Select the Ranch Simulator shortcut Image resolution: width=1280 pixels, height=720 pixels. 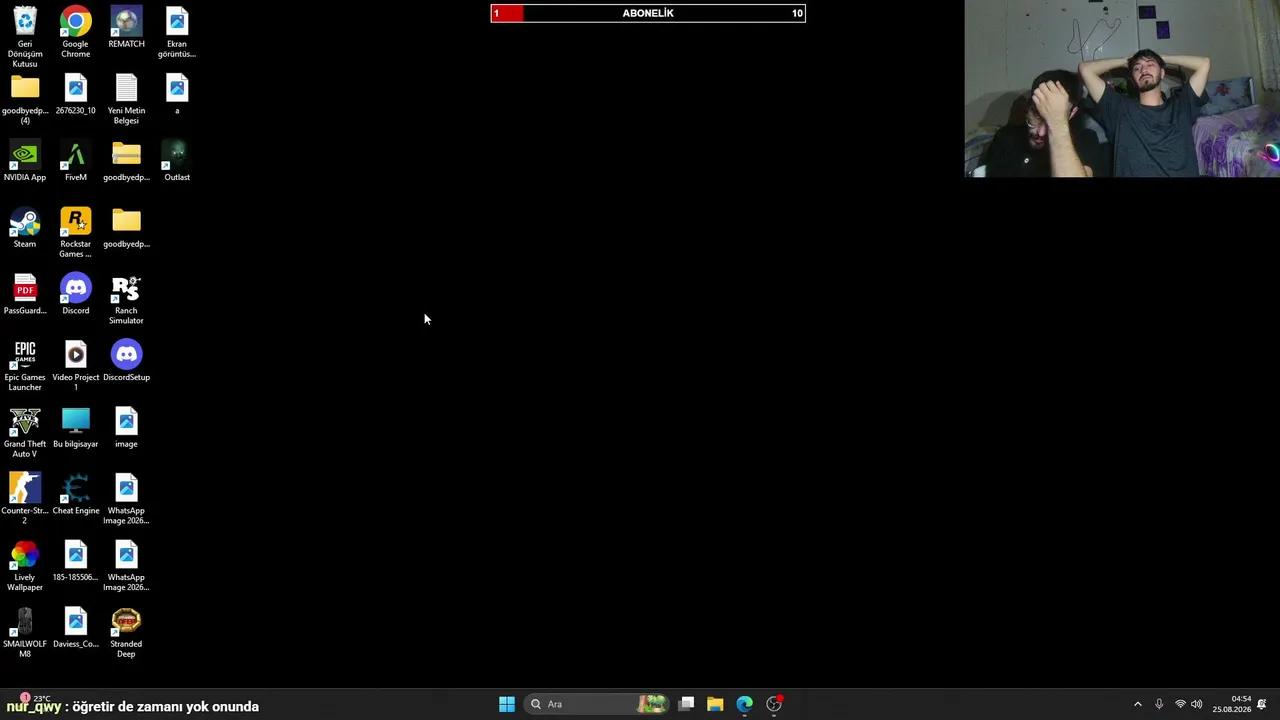click(x=126, y=300)
